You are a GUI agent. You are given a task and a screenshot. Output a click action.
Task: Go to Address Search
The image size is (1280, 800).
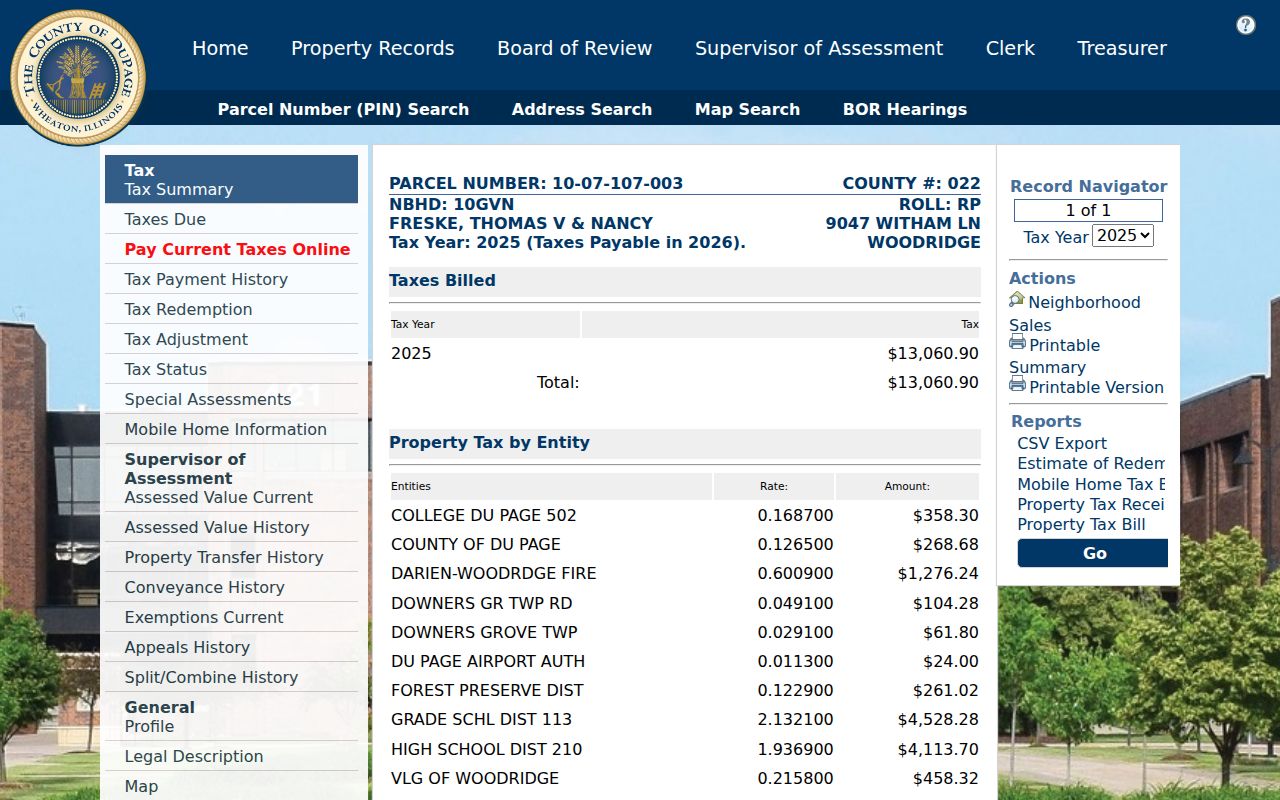click(x=582, y=109)
